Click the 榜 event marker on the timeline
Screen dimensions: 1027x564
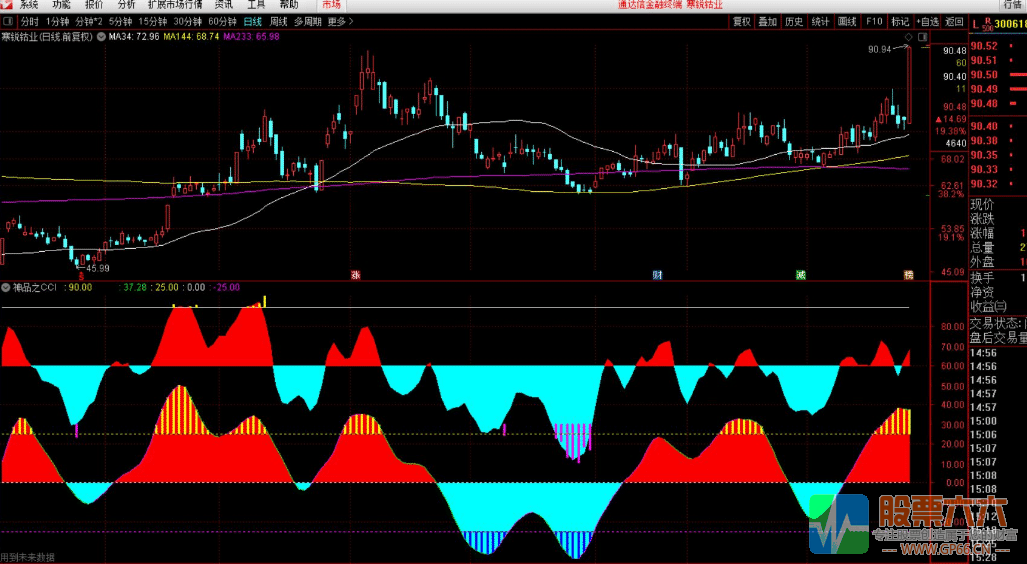(908, 275)
